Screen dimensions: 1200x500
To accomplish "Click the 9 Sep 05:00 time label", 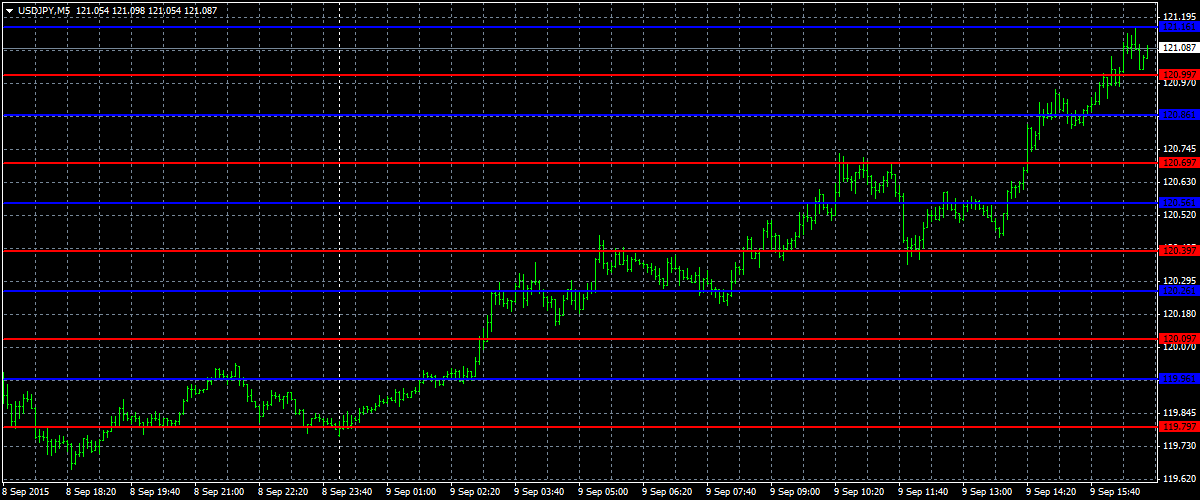I will click(x=605, y=492).
